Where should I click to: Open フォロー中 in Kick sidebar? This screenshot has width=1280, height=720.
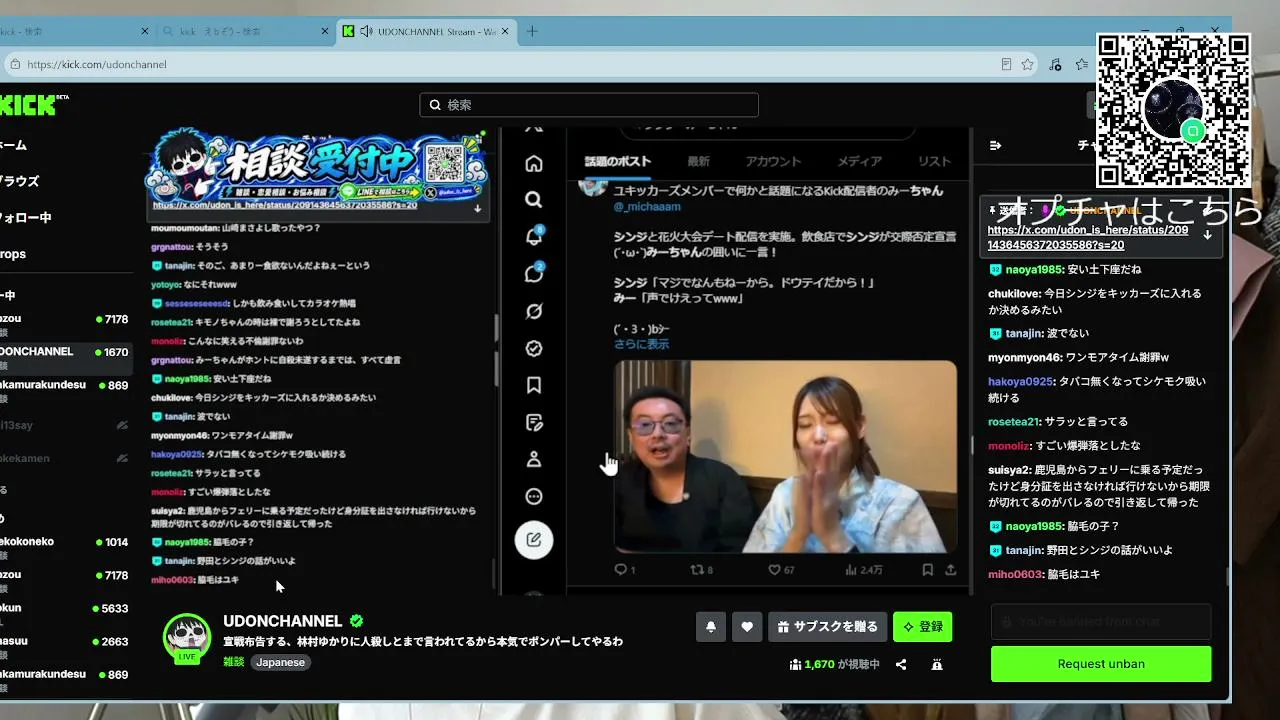point(26,217)
